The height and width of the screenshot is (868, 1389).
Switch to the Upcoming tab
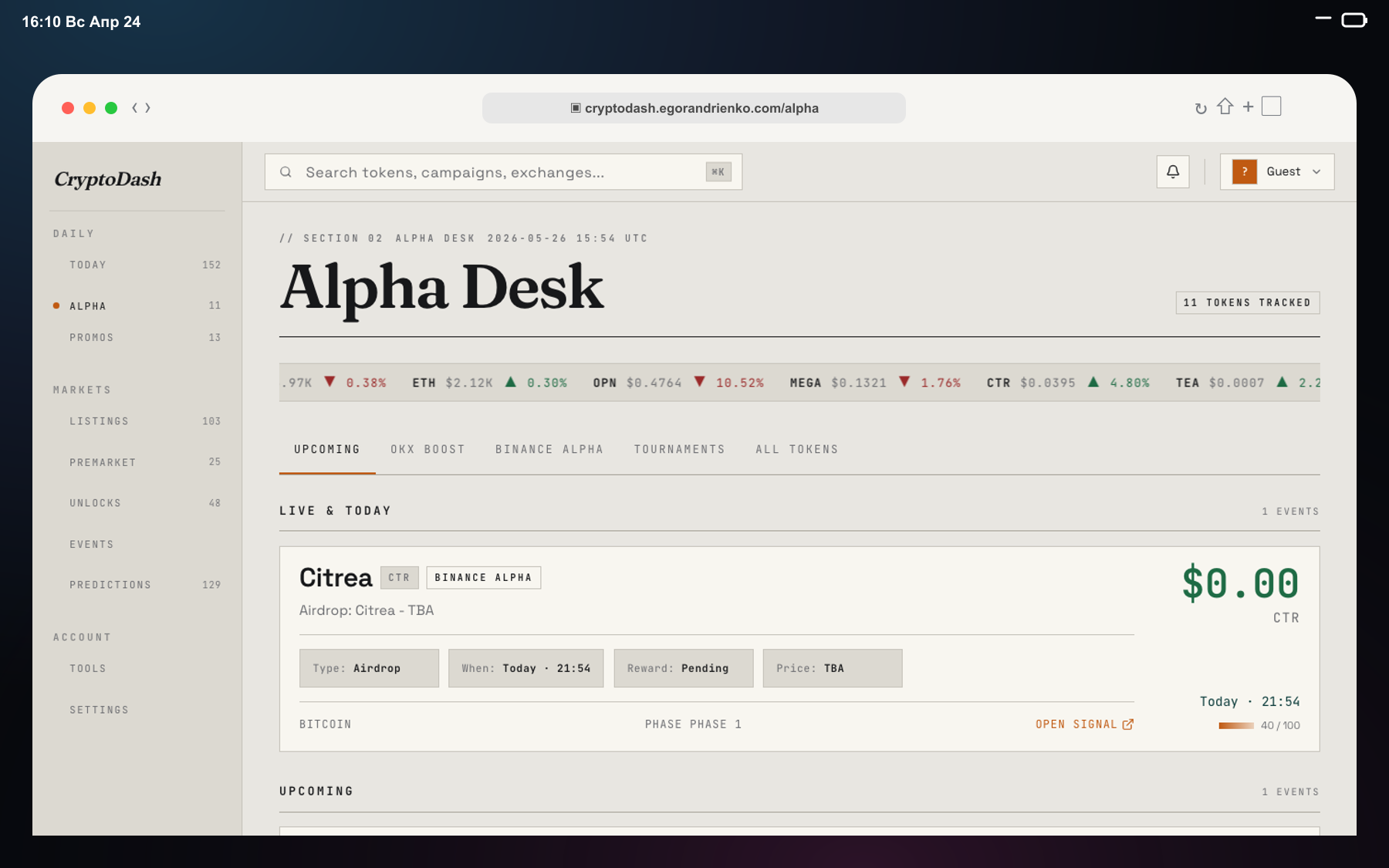coord(327,449)
